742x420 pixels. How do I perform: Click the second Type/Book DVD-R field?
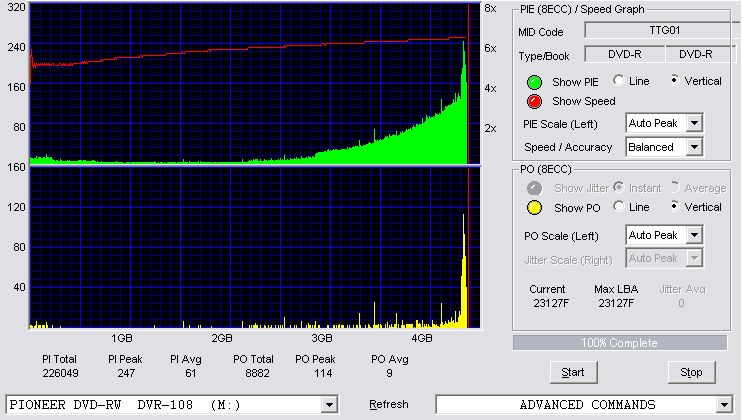[x=700, y=54]
